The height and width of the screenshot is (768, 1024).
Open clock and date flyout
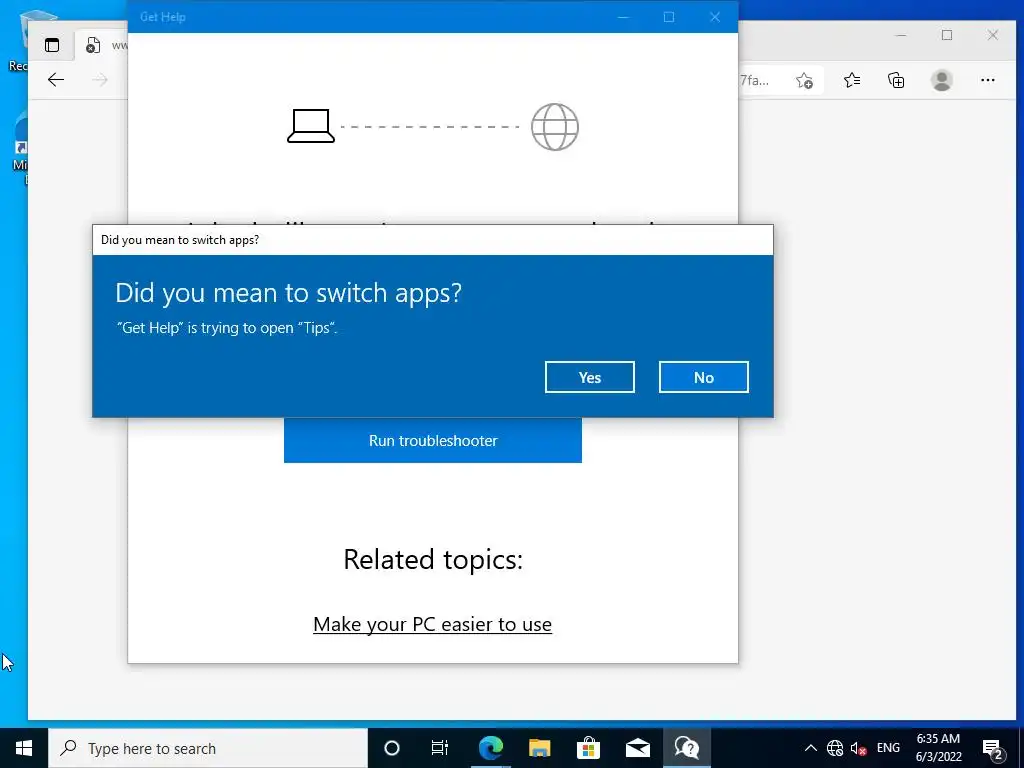(x=938, y=748)
